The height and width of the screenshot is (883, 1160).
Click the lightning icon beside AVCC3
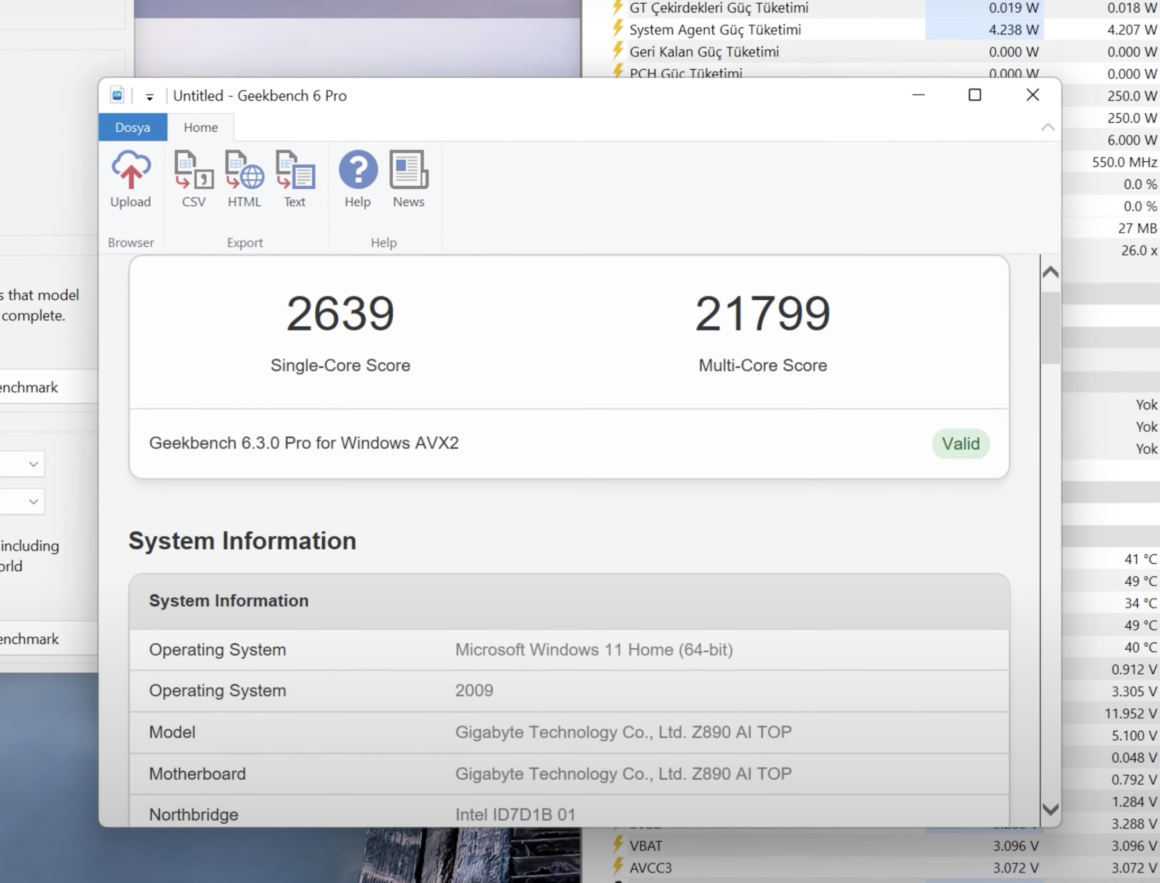pyautogui.click(x=617, y=867)
